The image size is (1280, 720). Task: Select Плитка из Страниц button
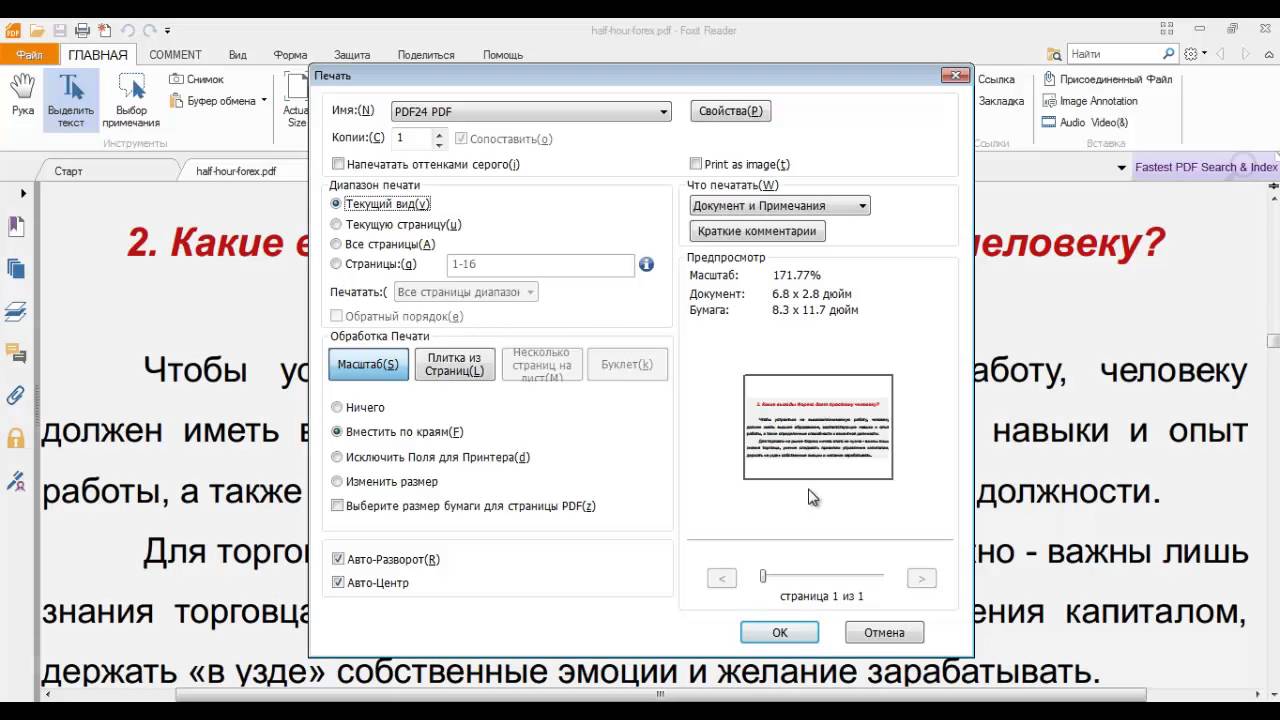point(454,364)
